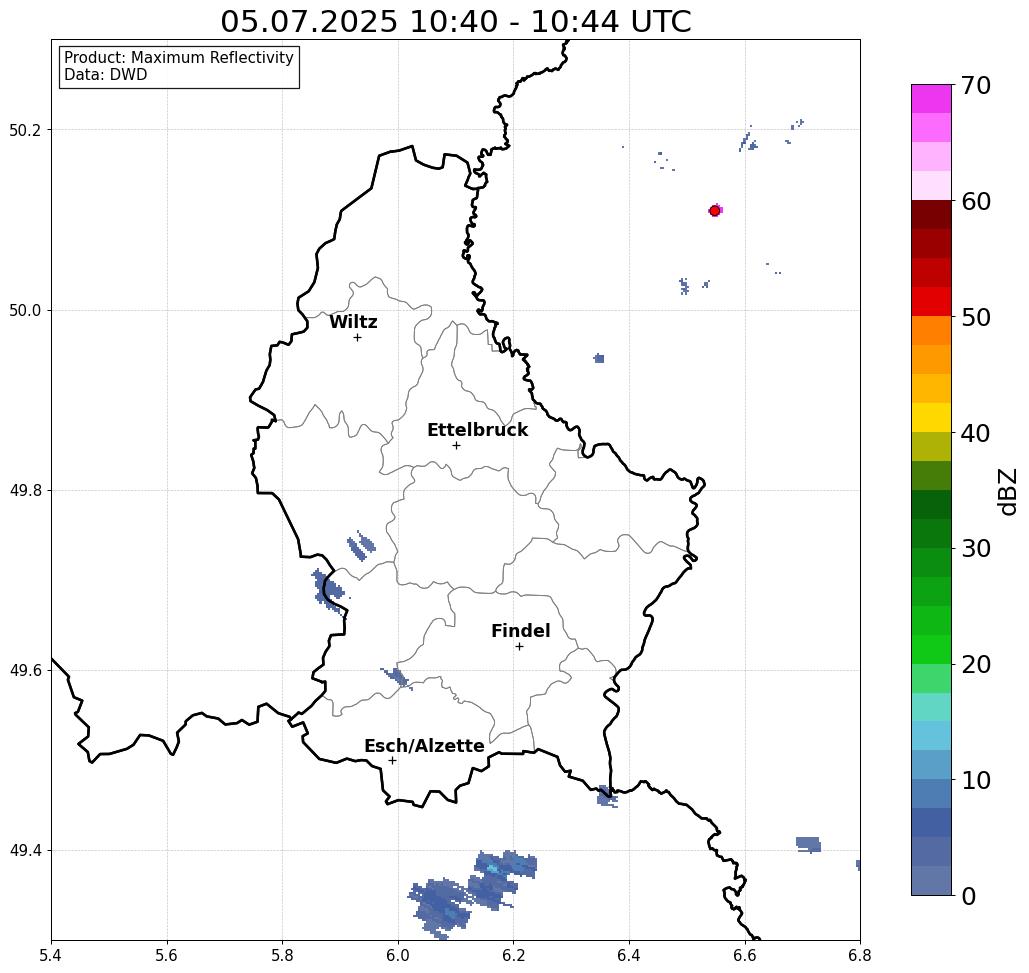Click the colorbar tick label 60

pyautogui.click(x=976, y=201)
